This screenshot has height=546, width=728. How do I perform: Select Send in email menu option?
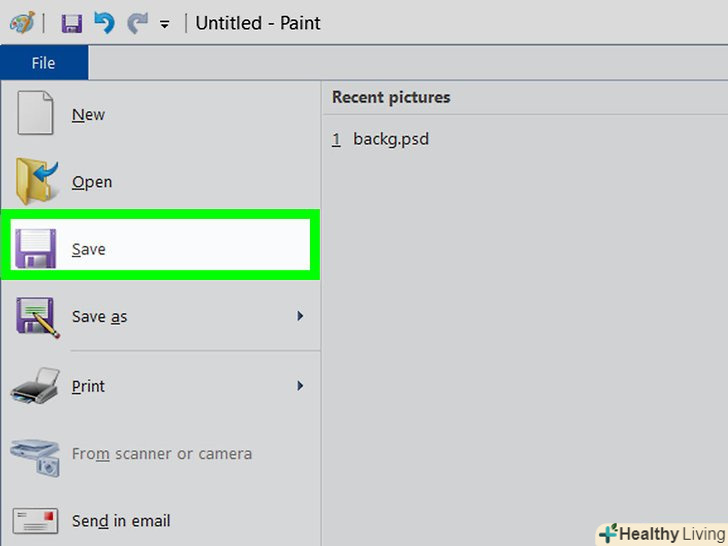click(120, 521)
